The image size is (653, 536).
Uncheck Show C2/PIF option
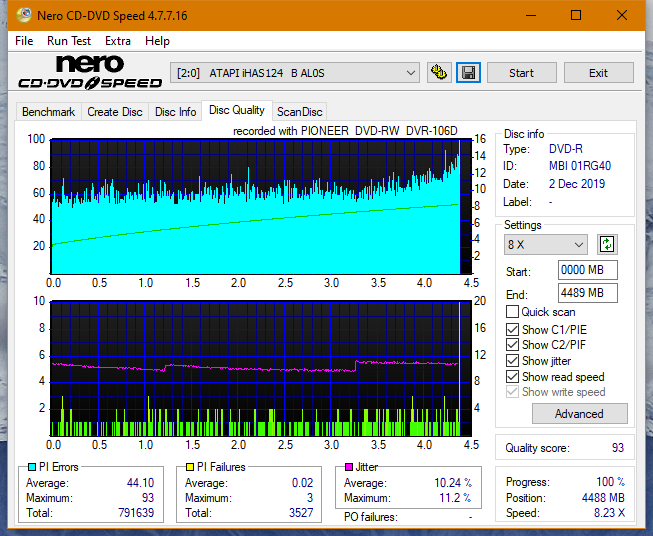(x=512, y=345)
